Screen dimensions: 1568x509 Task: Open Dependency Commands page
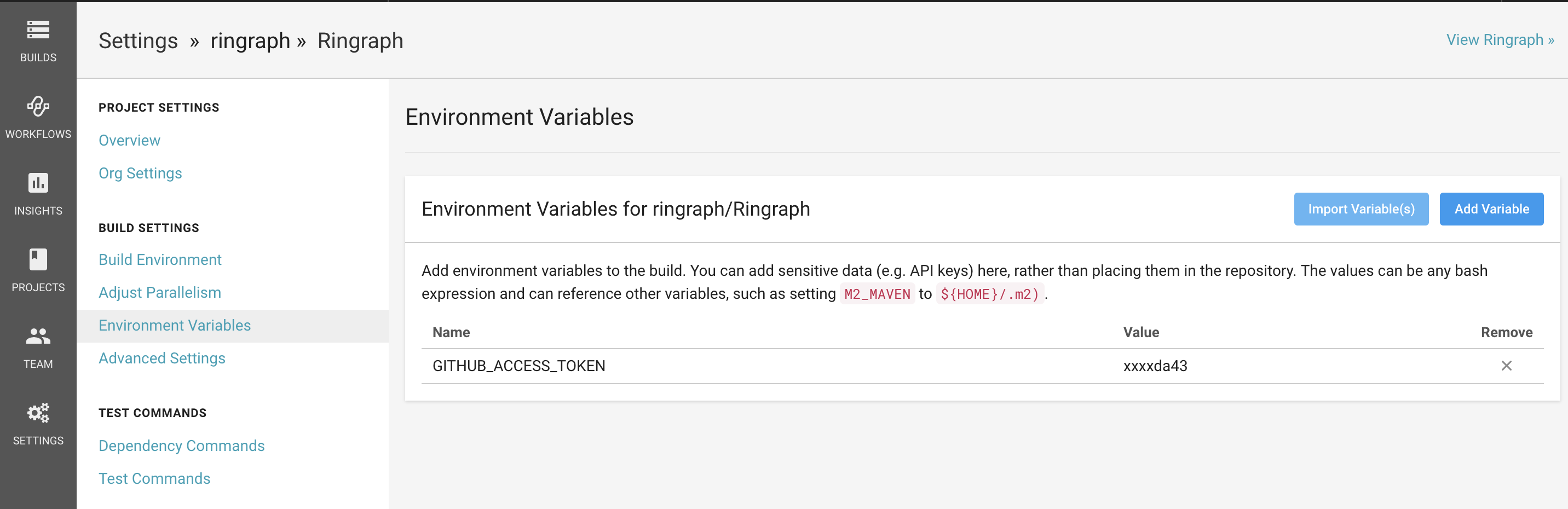[x=181, y=446]
